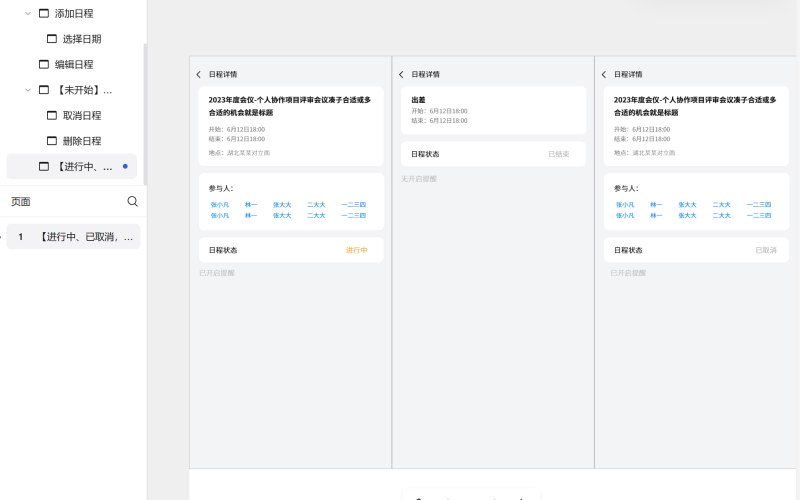Click the layer panel vertical scrollbar
Screen dimensions: 800x500
click(x=145, y=113)
